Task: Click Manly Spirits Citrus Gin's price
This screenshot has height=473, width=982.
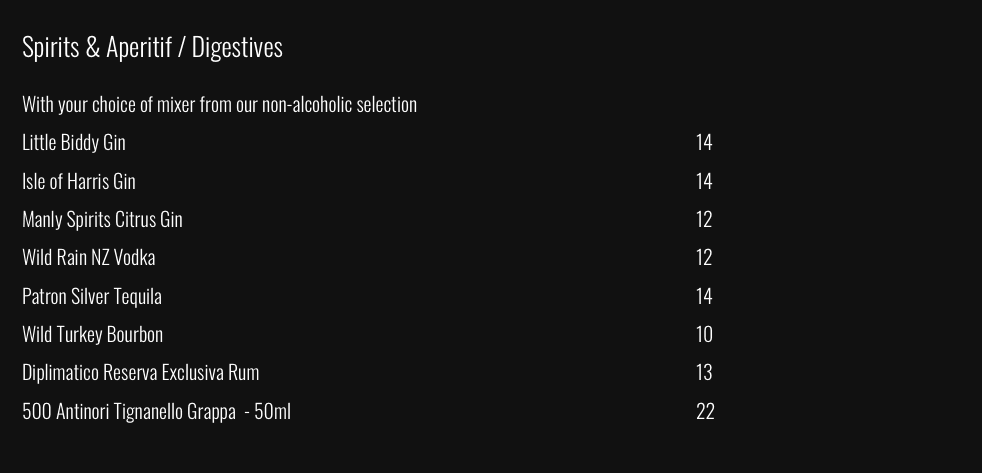Action: [x=704, y=219]
